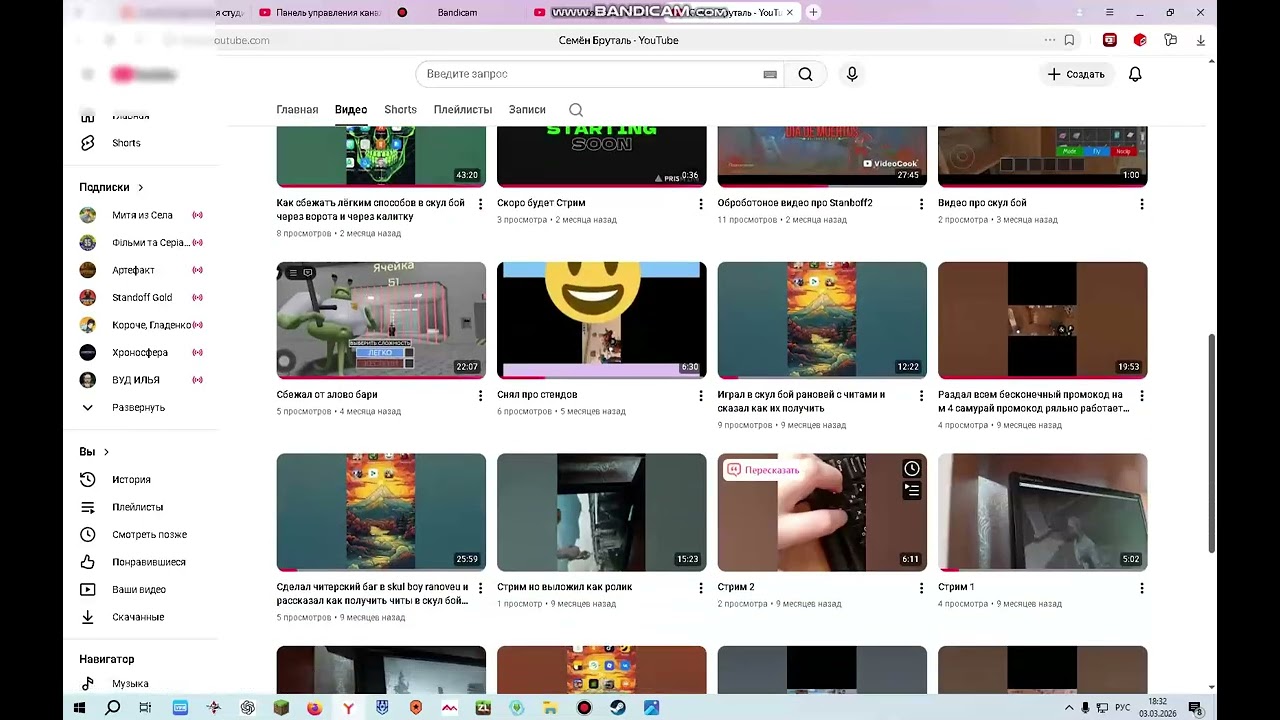Switch to the Bandicam browser tab
The height and width of the screenshot is (720, 1280).
(457, 12)
